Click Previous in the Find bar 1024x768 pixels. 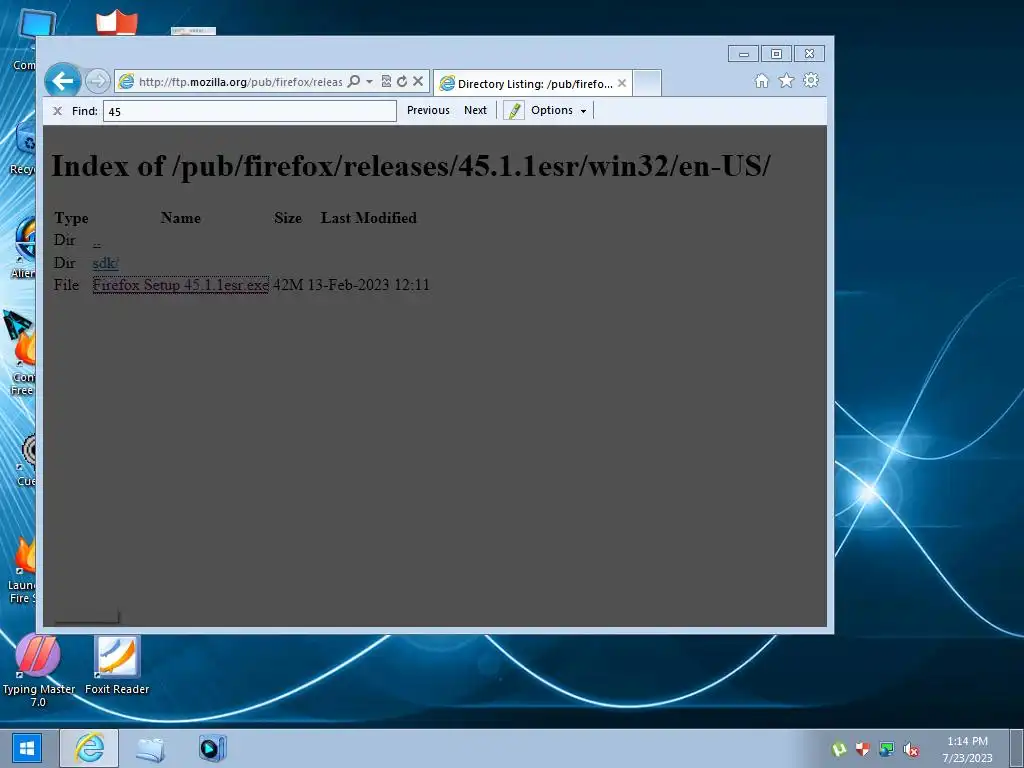[x=428, y=110]
